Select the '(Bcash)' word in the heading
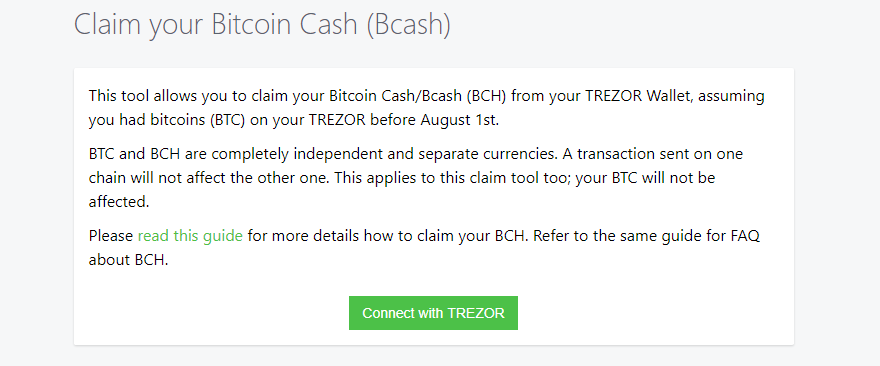This screenshot has width=880, height=366. coord(409,26)
